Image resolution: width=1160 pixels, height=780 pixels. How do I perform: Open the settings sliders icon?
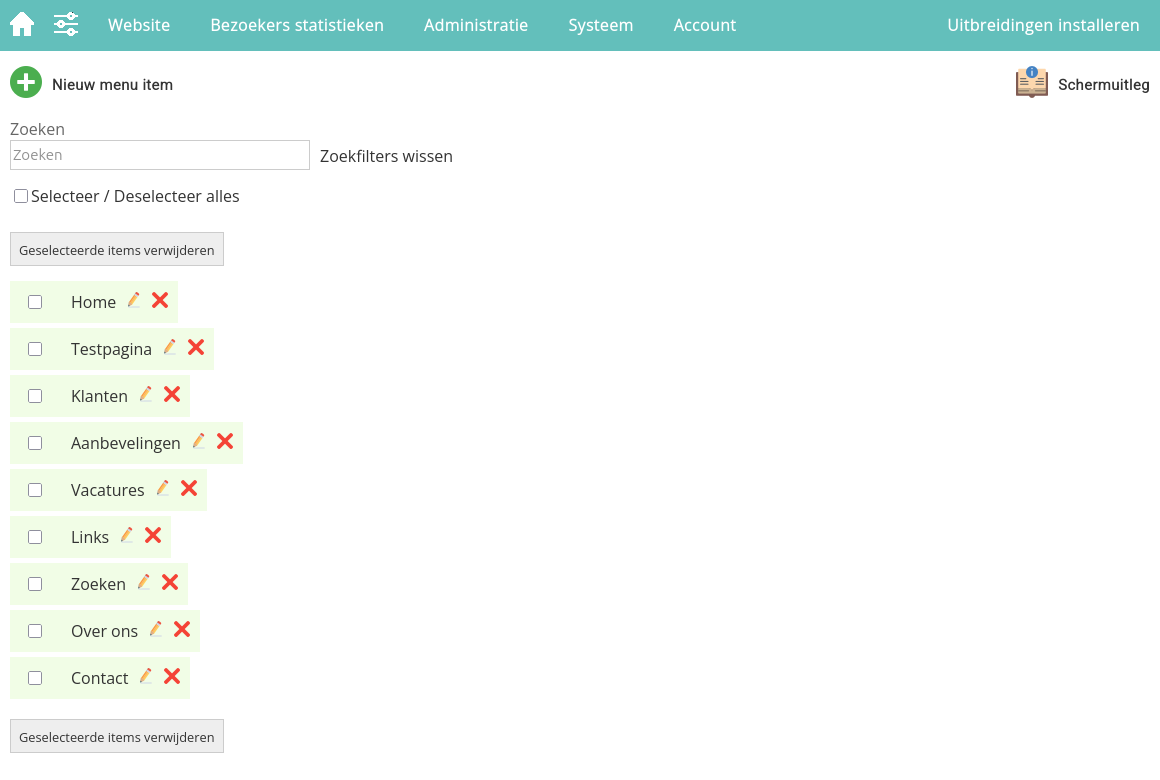66,24
